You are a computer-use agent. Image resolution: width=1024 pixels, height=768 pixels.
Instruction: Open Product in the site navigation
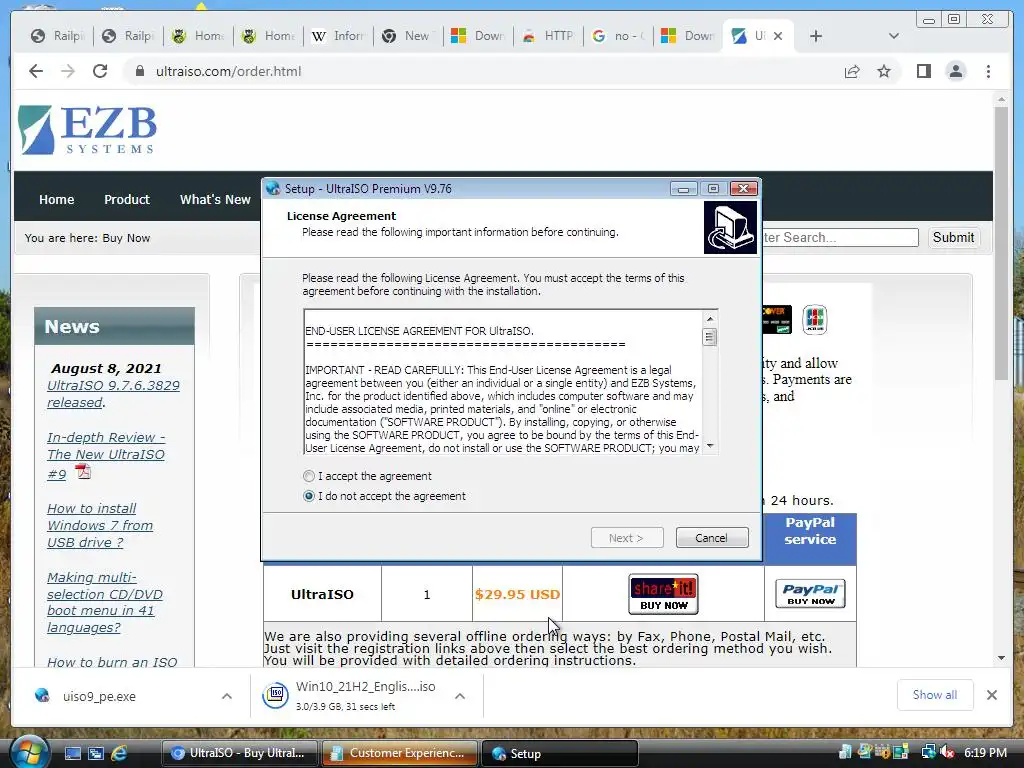pyautogui.click(x=127, y=199)
